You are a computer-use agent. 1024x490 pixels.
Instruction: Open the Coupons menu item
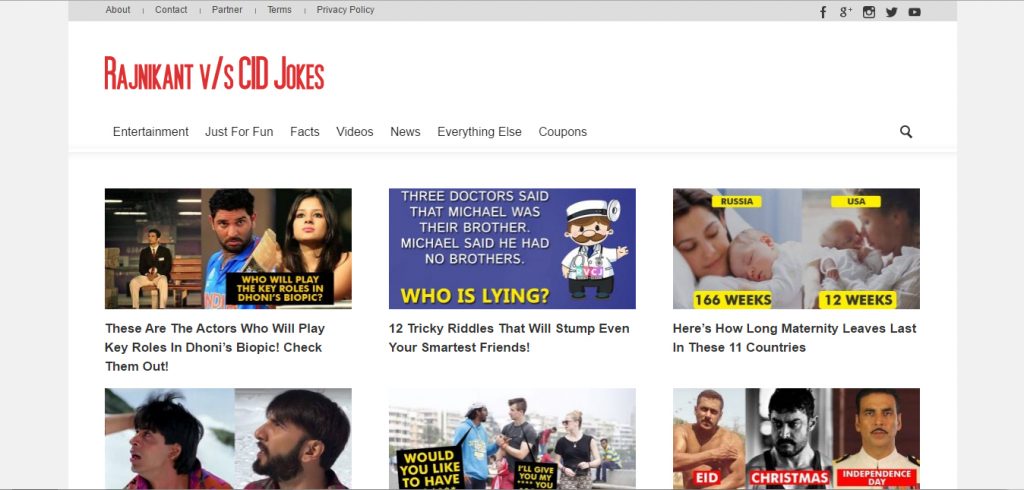563,131
